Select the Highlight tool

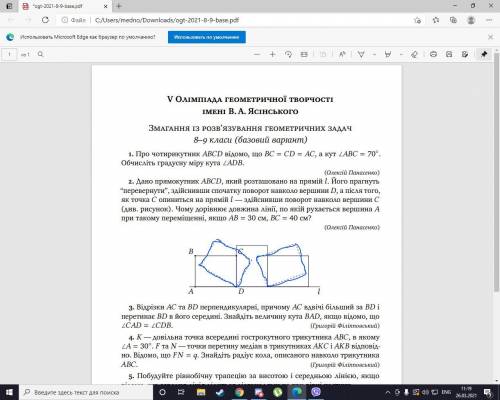[388, 54]
